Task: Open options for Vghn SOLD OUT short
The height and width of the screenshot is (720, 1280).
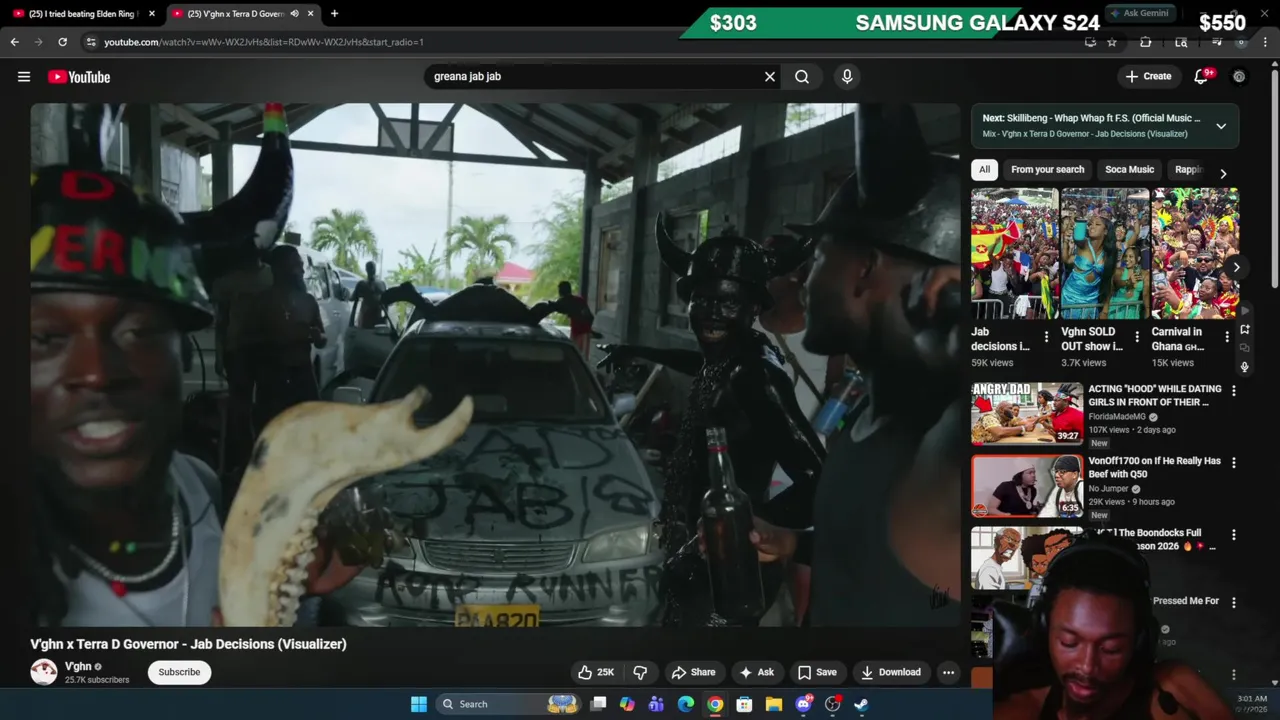Action: coord(1137,337)
